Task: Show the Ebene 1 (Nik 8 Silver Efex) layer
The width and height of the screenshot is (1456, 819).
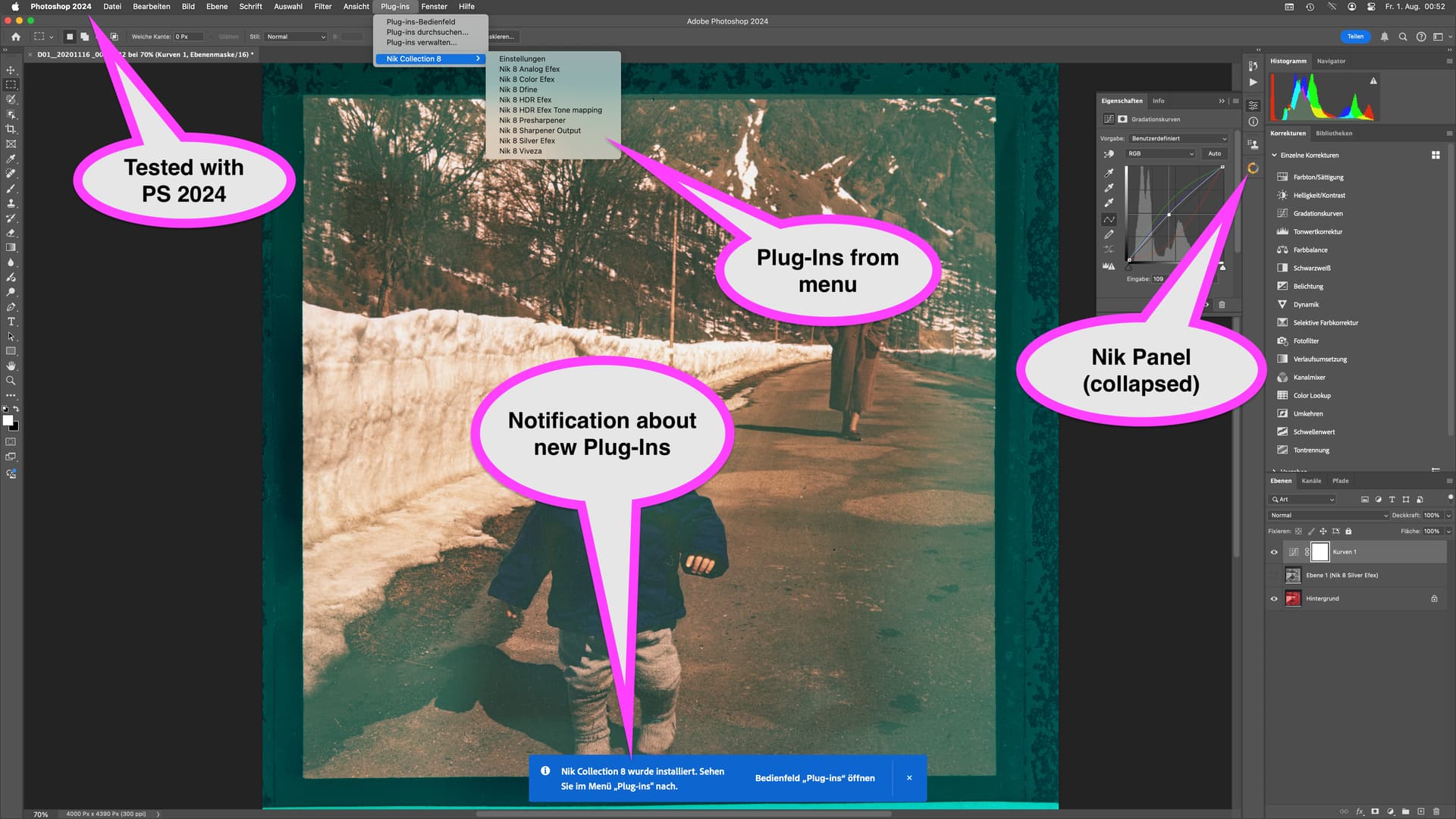Action: (x=1274, y=576)
